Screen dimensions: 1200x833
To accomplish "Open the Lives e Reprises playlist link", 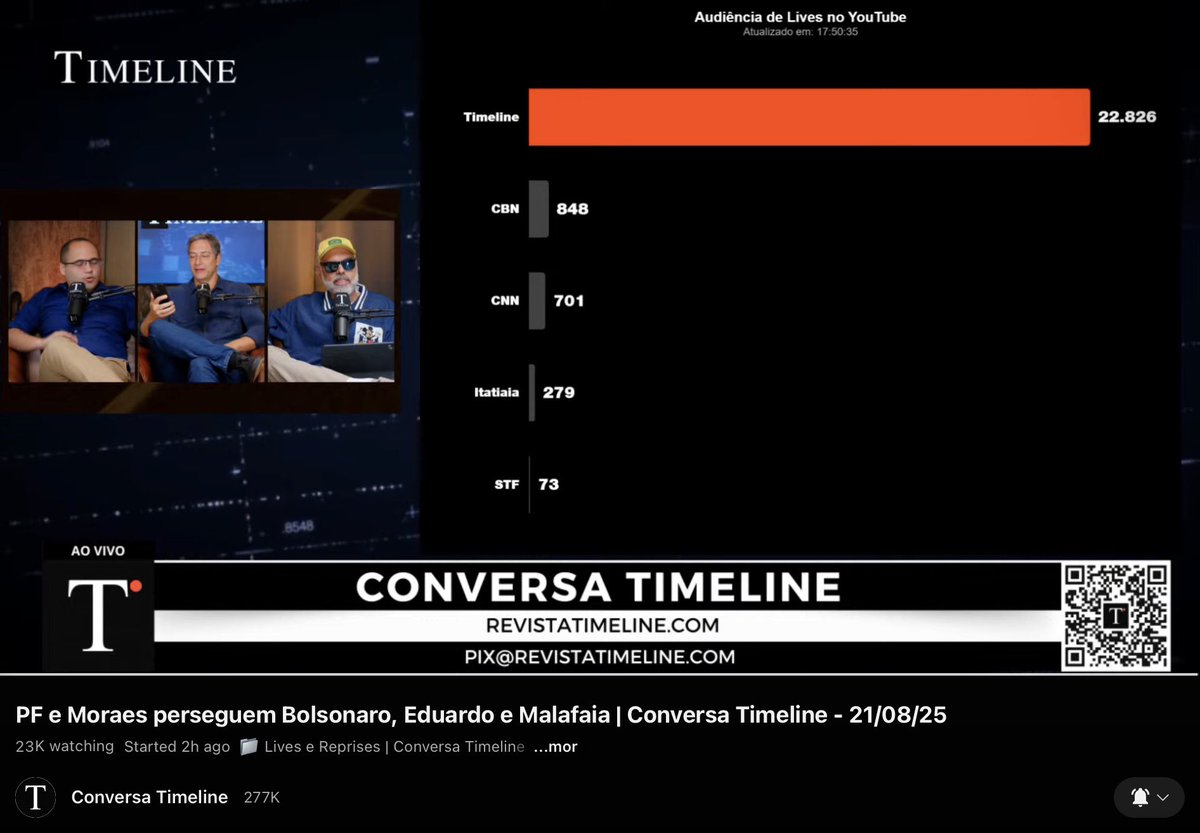I will click(394, 746).
